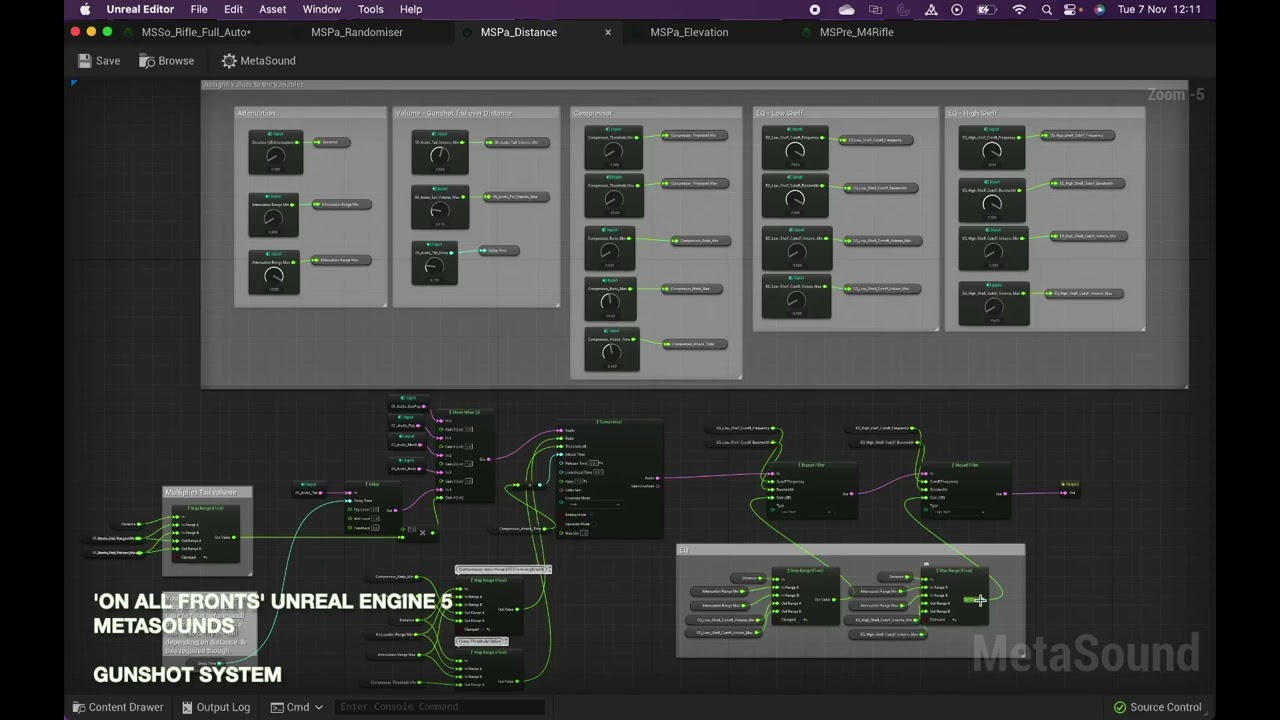The width and height of the screenshot is (1280, 720).
Task: Open the Window menu
Action: [x=322, y=9]
